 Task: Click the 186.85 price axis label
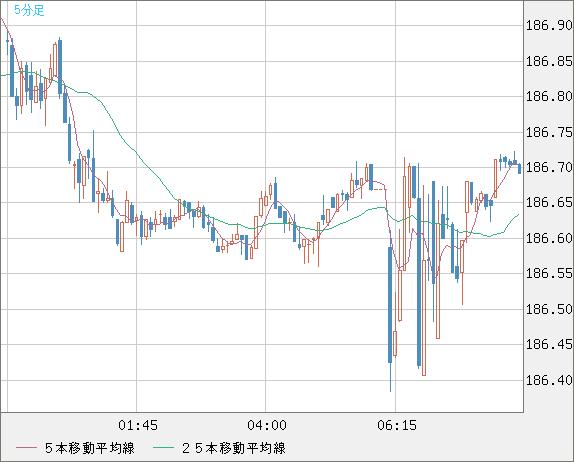[549, 61]
